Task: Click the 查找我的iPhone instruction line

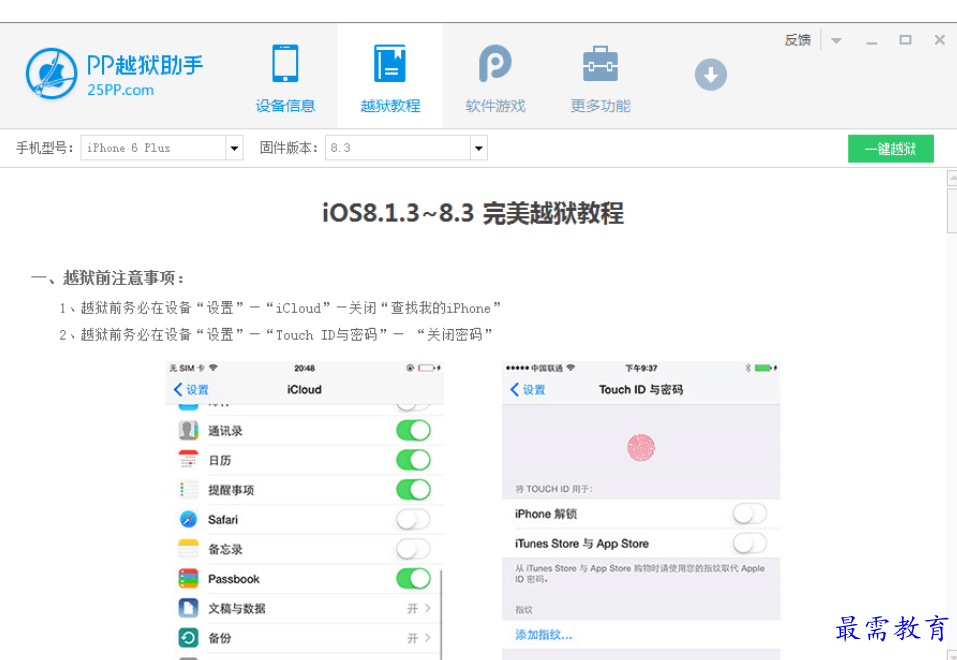Action: coord(280,308)
